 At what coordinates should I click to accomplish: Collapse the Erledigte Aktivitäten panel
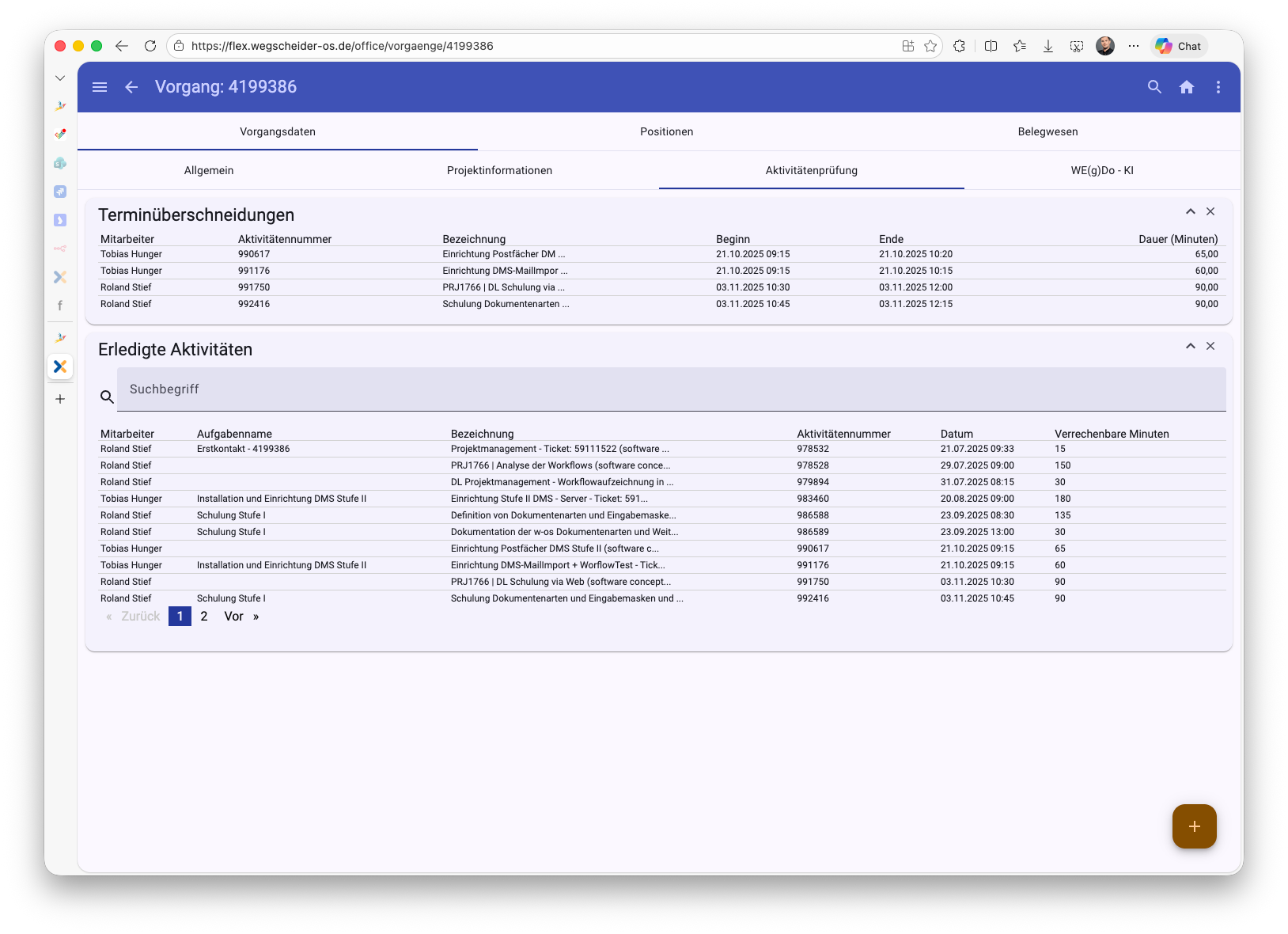[x=1190, y=346]
